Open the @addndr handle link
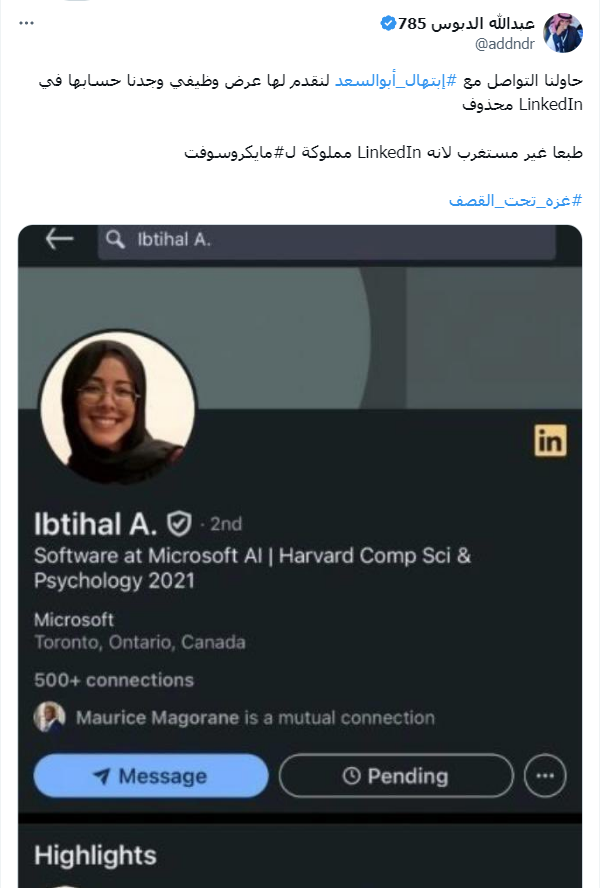This screenshot has width=606, height=888. click(x=505, y=44)
